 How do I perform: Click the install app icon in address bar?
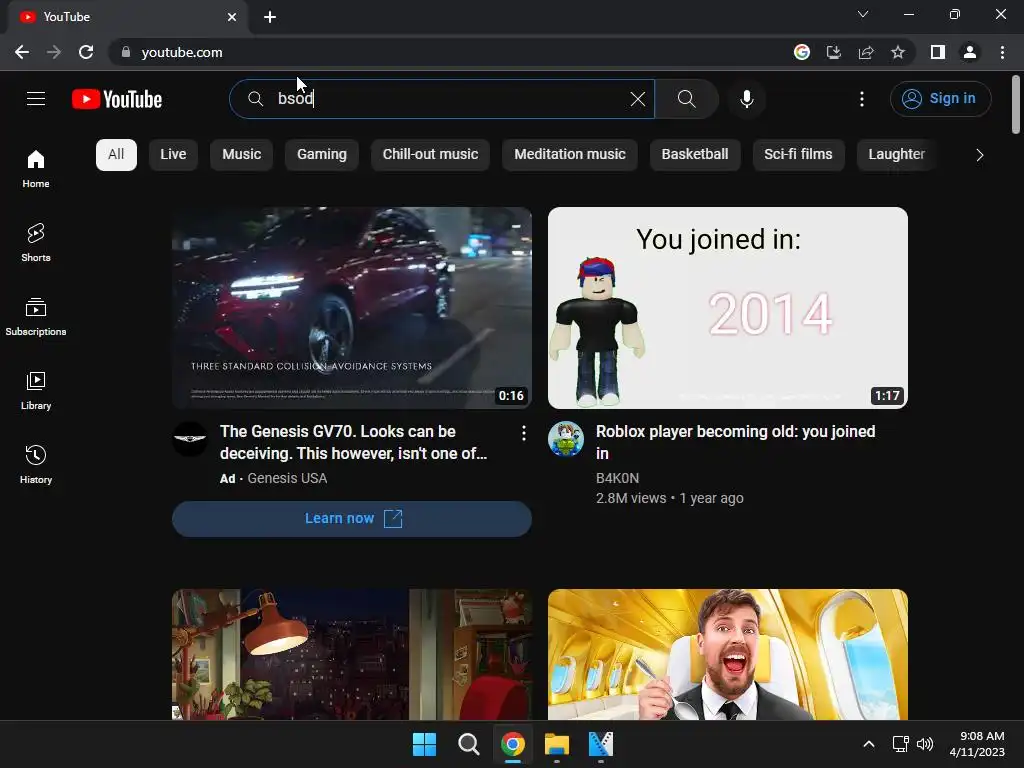pyautogui.click(x=834, y=52)
